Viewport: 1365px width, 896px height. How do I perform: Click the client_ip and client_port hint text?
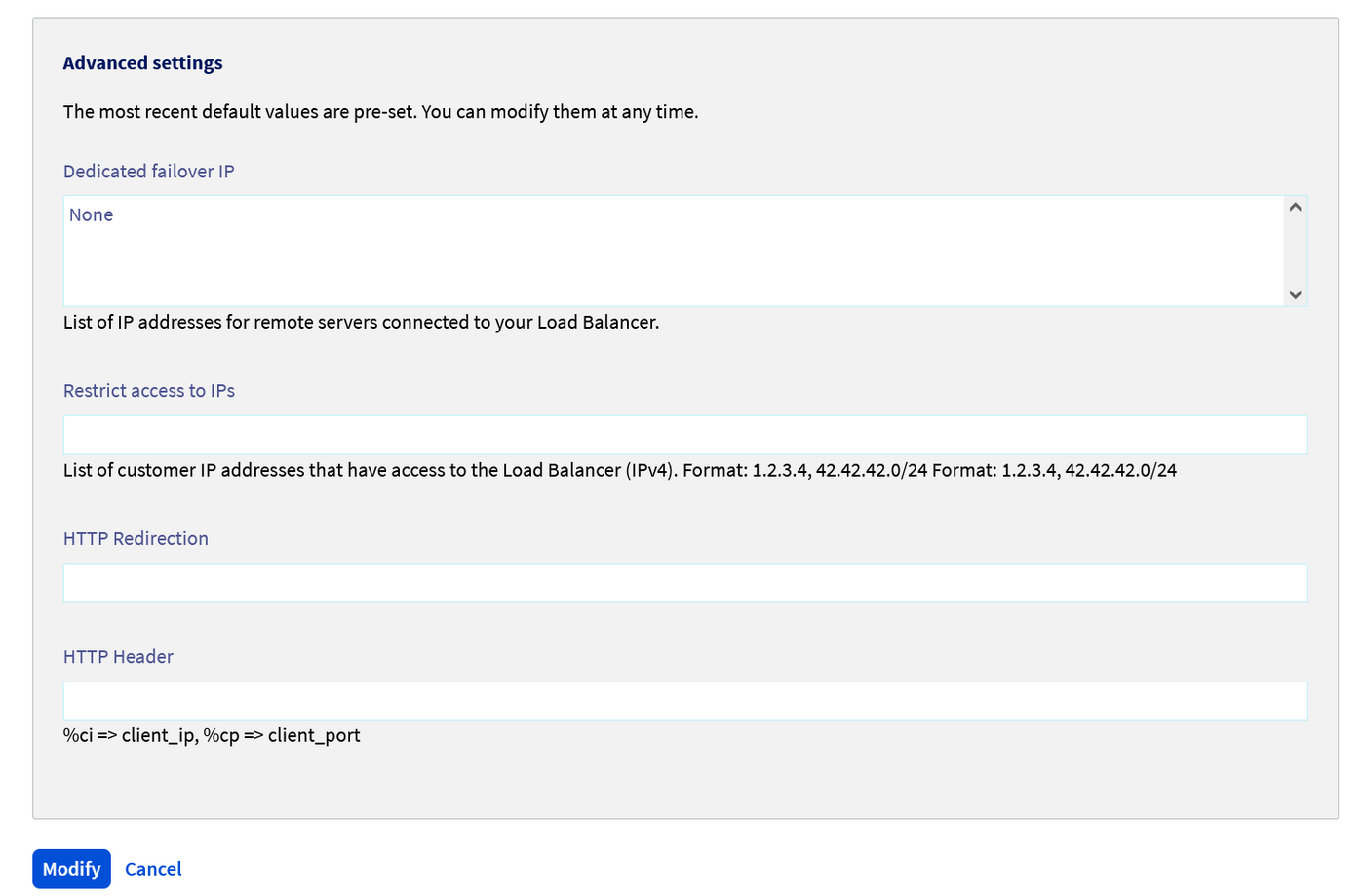pyautogui.click(x=212, y=735)
